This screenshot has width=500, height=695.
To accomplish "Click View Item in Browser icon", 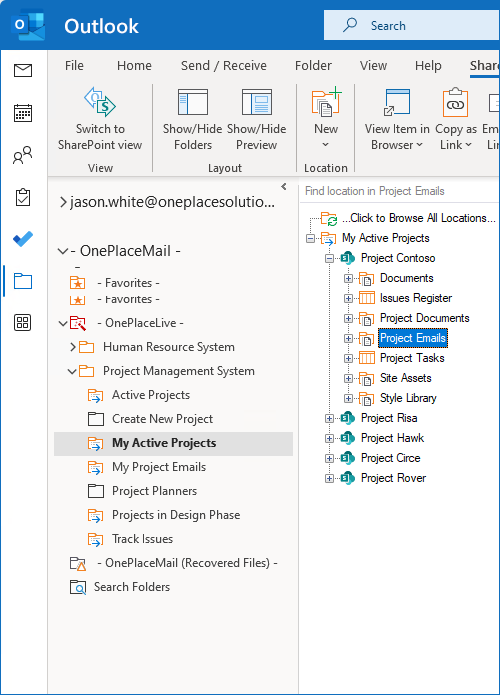I will pos(397,102).
